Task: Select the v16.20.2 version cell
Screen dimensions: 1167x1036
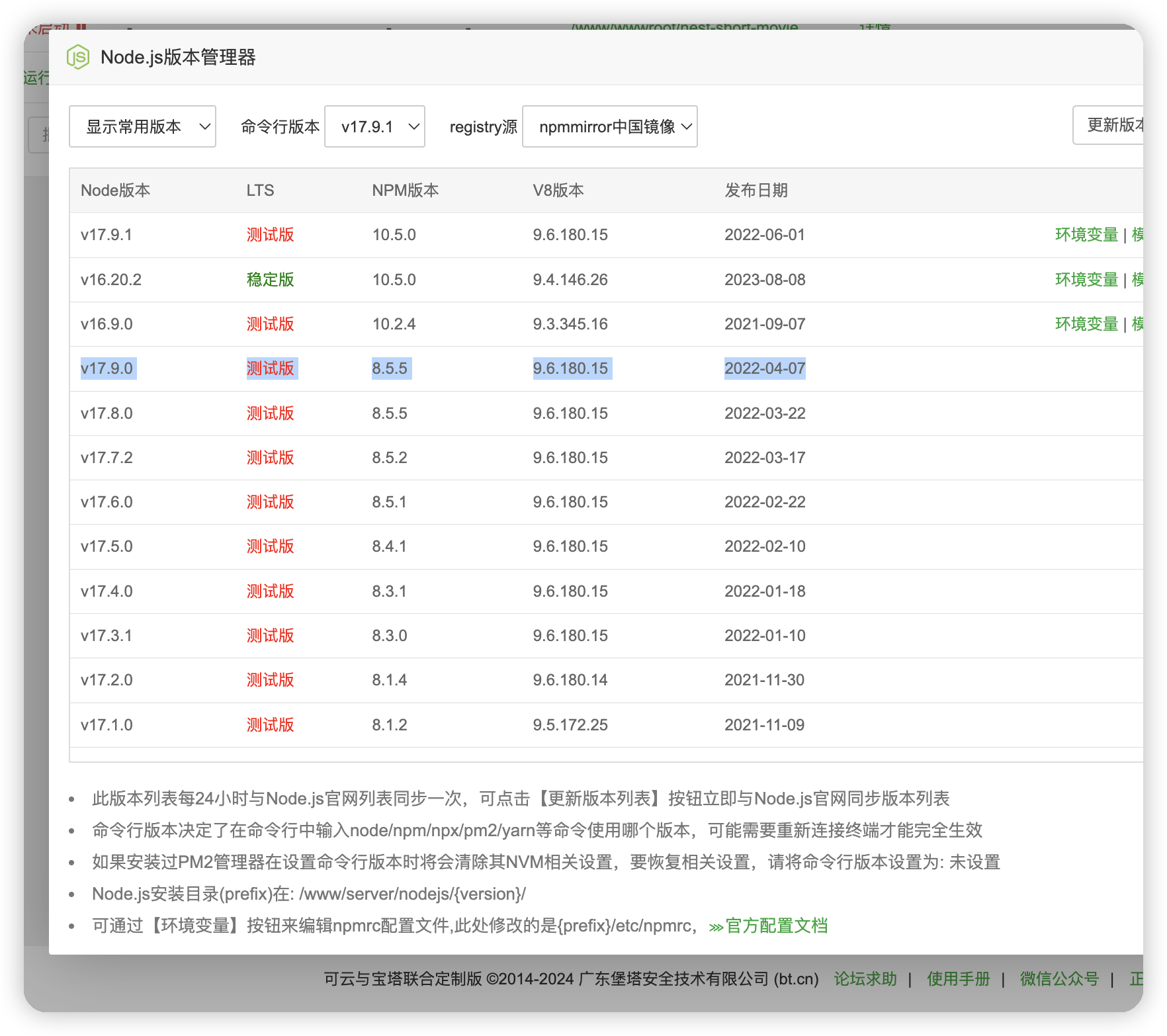Action: [111, 280]
